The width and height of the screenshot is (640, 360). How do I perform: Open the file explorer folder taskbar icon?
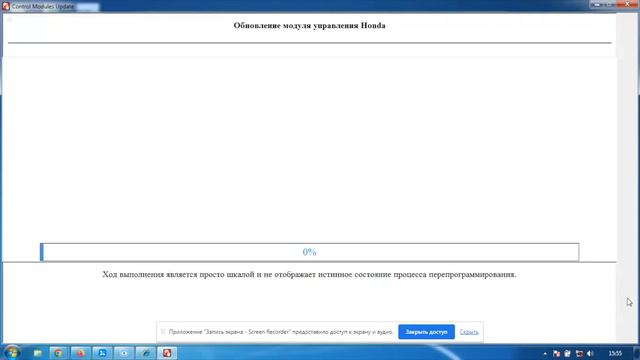38,353
